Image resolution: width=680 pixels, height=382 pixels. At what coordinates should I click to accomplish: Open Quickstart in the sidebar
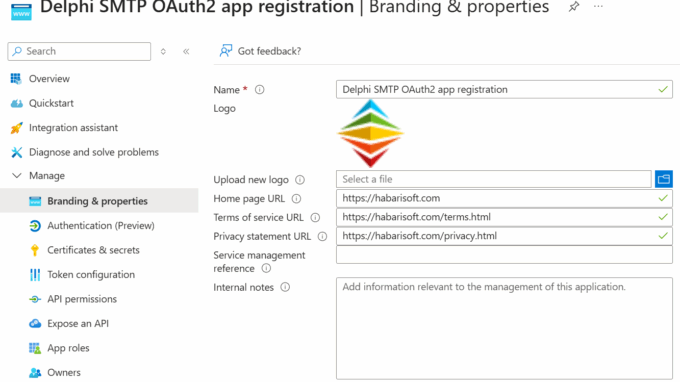click(x=51, y=103)
